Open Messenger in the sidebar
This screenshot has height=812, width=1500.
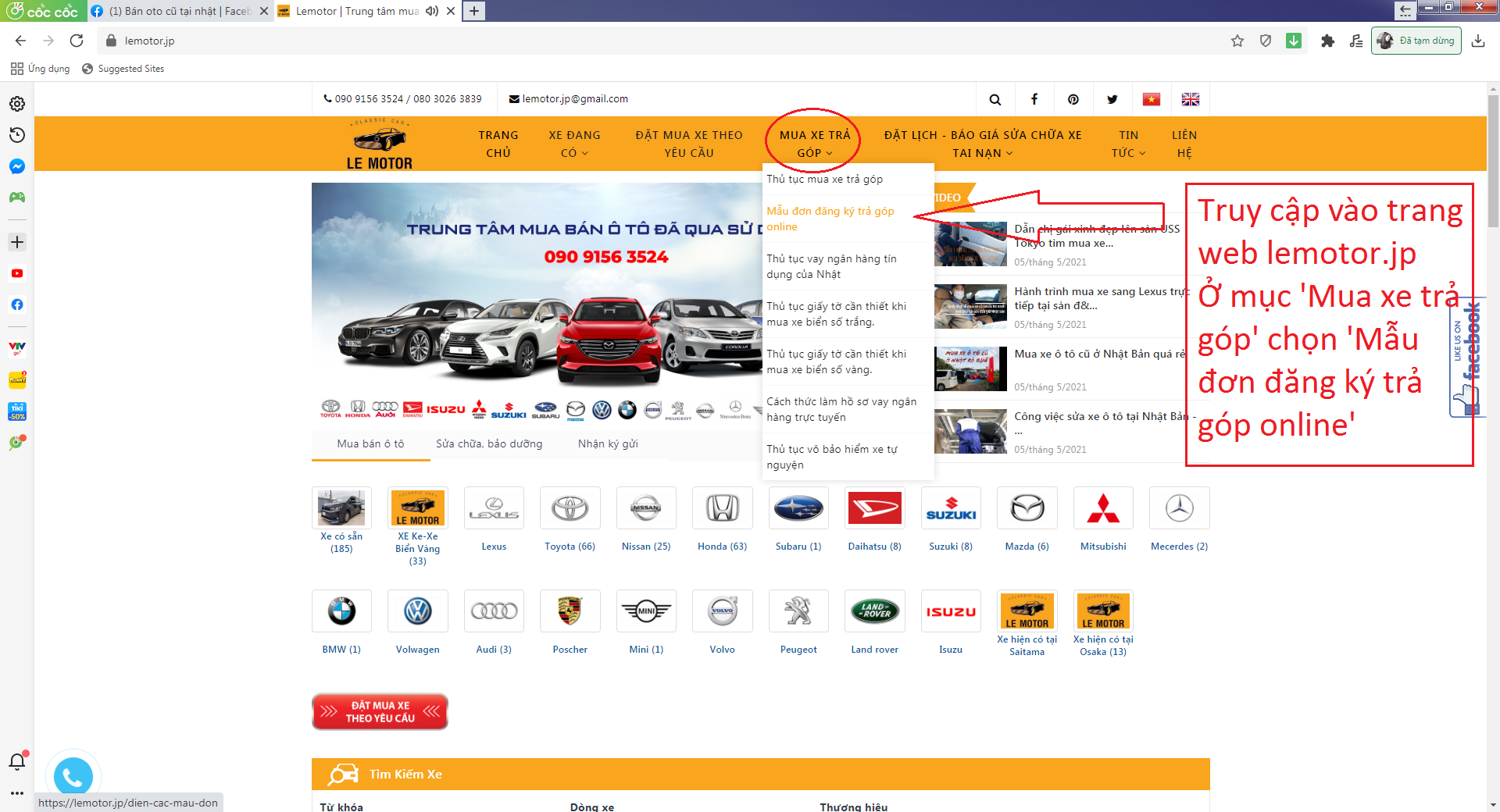click(17, 166)
